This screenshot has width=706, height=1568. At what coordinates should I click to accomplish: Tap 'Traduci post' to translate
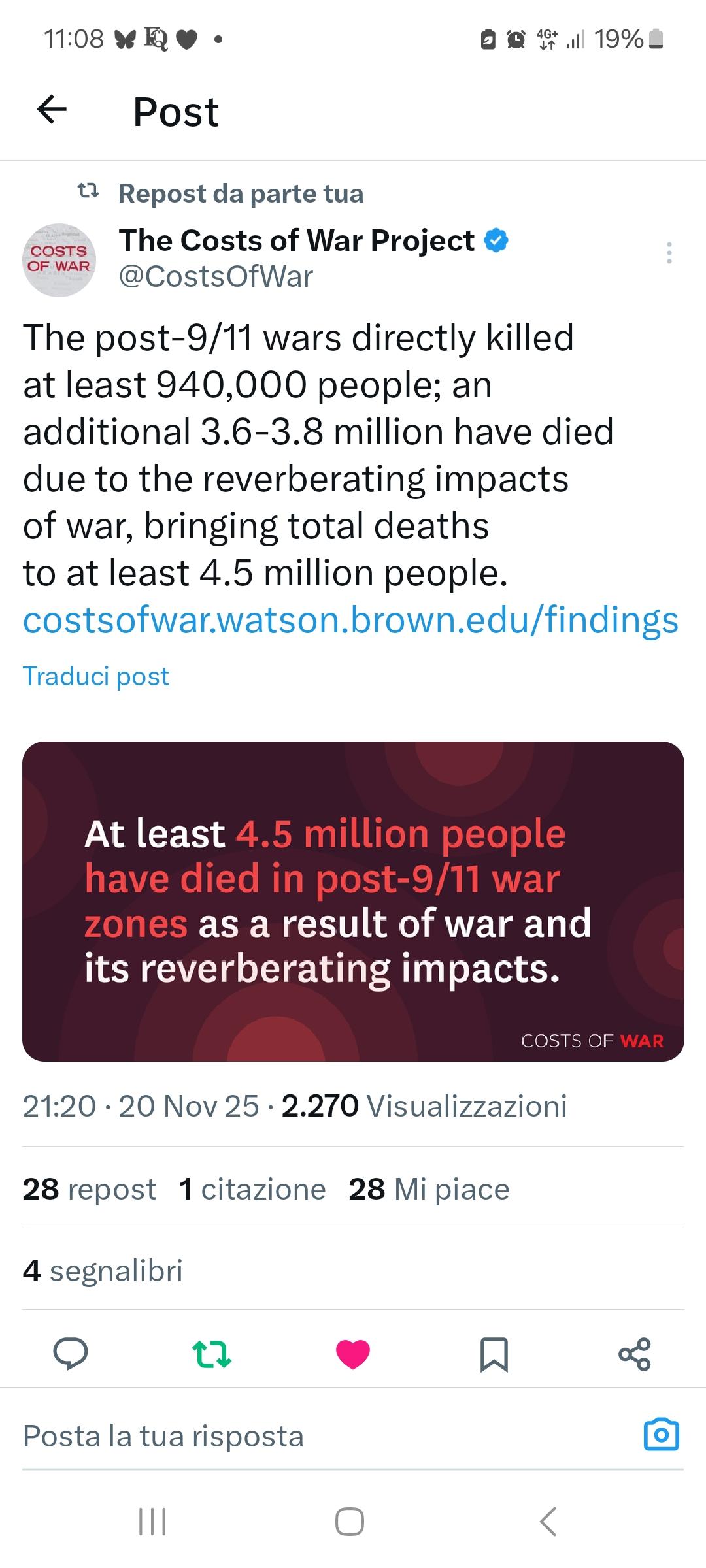96,676
